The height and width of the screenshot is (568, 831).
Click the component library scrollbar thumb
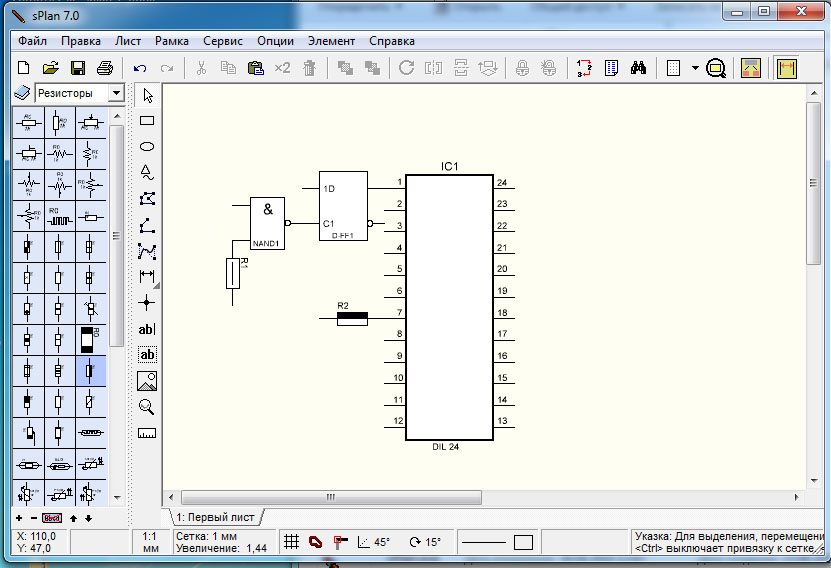pos(117,236)
